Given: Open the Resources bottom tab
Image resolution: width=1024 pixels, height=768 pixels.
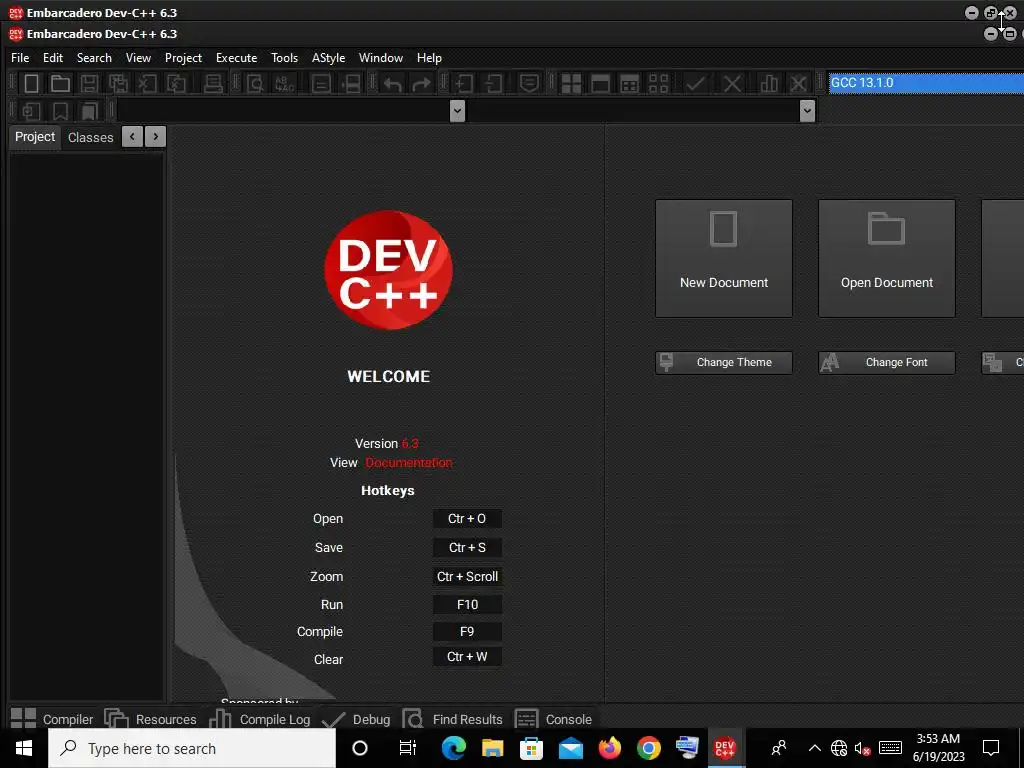Looking at the screenshot, I should 151,718.
